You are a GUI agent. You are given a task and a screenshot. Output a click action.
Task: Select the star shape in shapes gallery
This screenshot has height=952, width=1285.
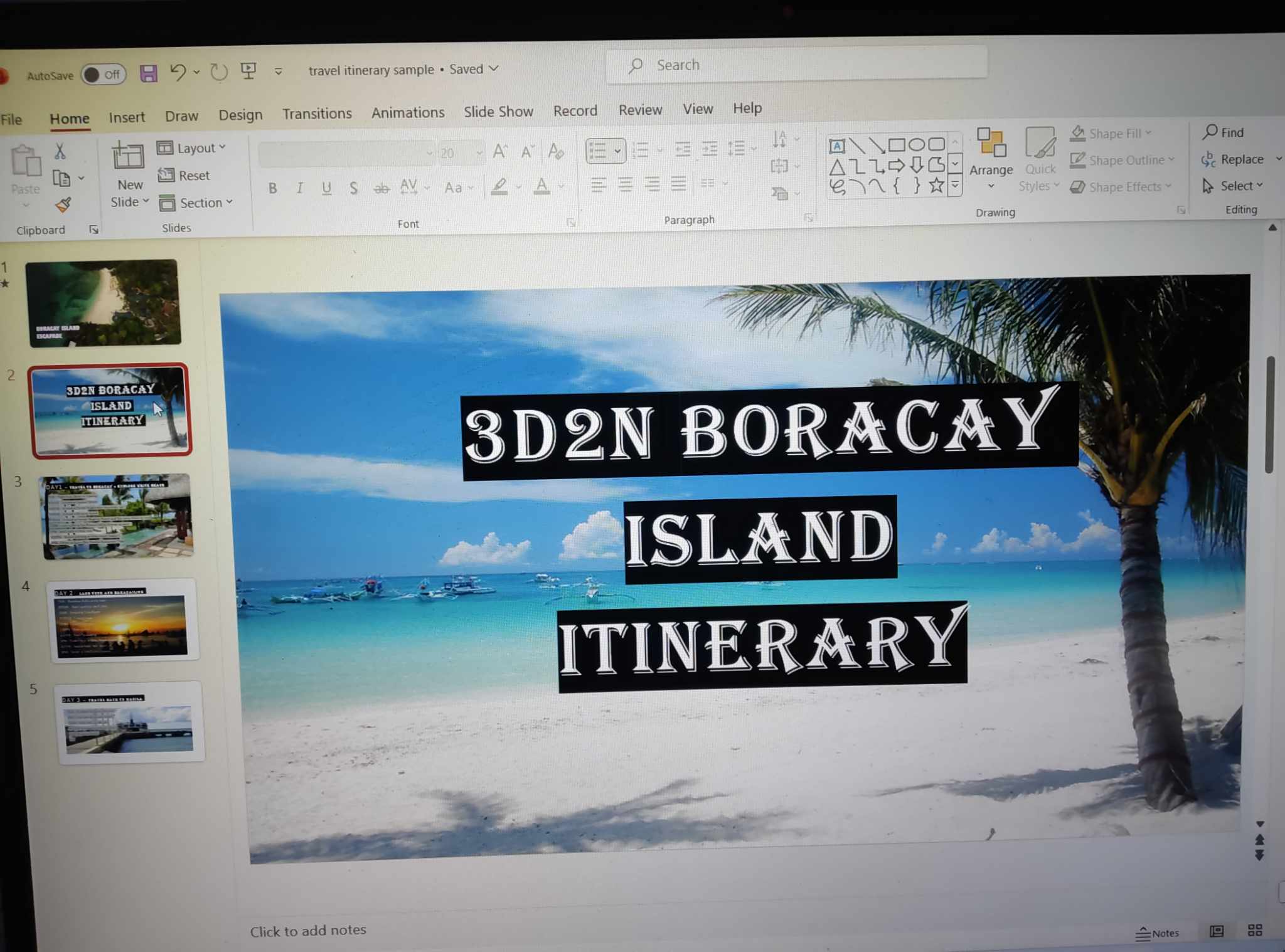[x=936, y=186]
